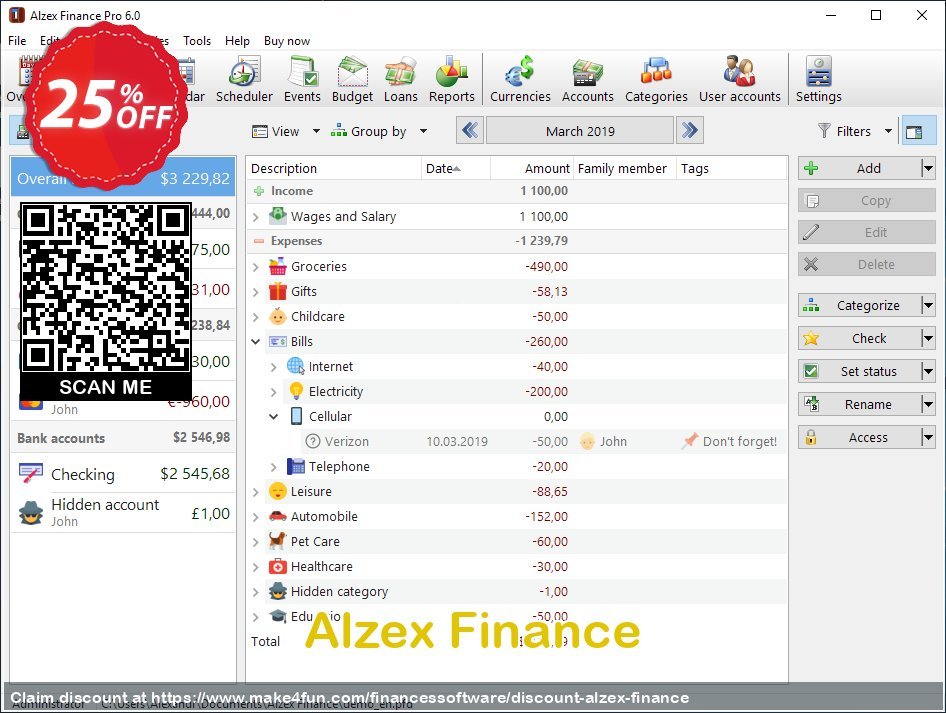The image size is (946, 713).
Task: Expand the Healthcare category
Action: pos(256,567)
